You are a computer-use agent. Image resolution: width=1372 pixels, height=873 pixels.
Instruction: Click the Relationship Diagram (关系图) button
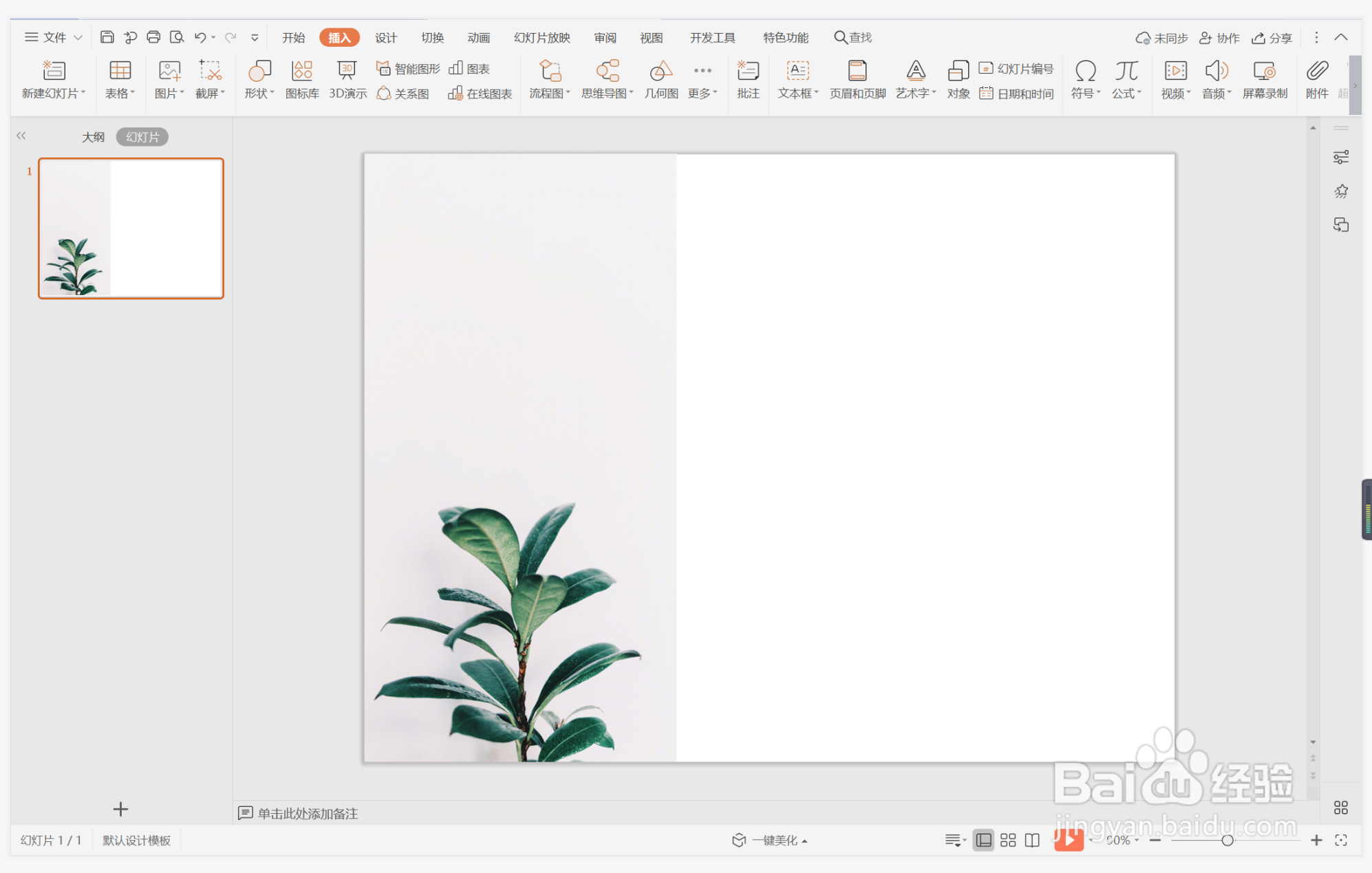click(403, 94)
